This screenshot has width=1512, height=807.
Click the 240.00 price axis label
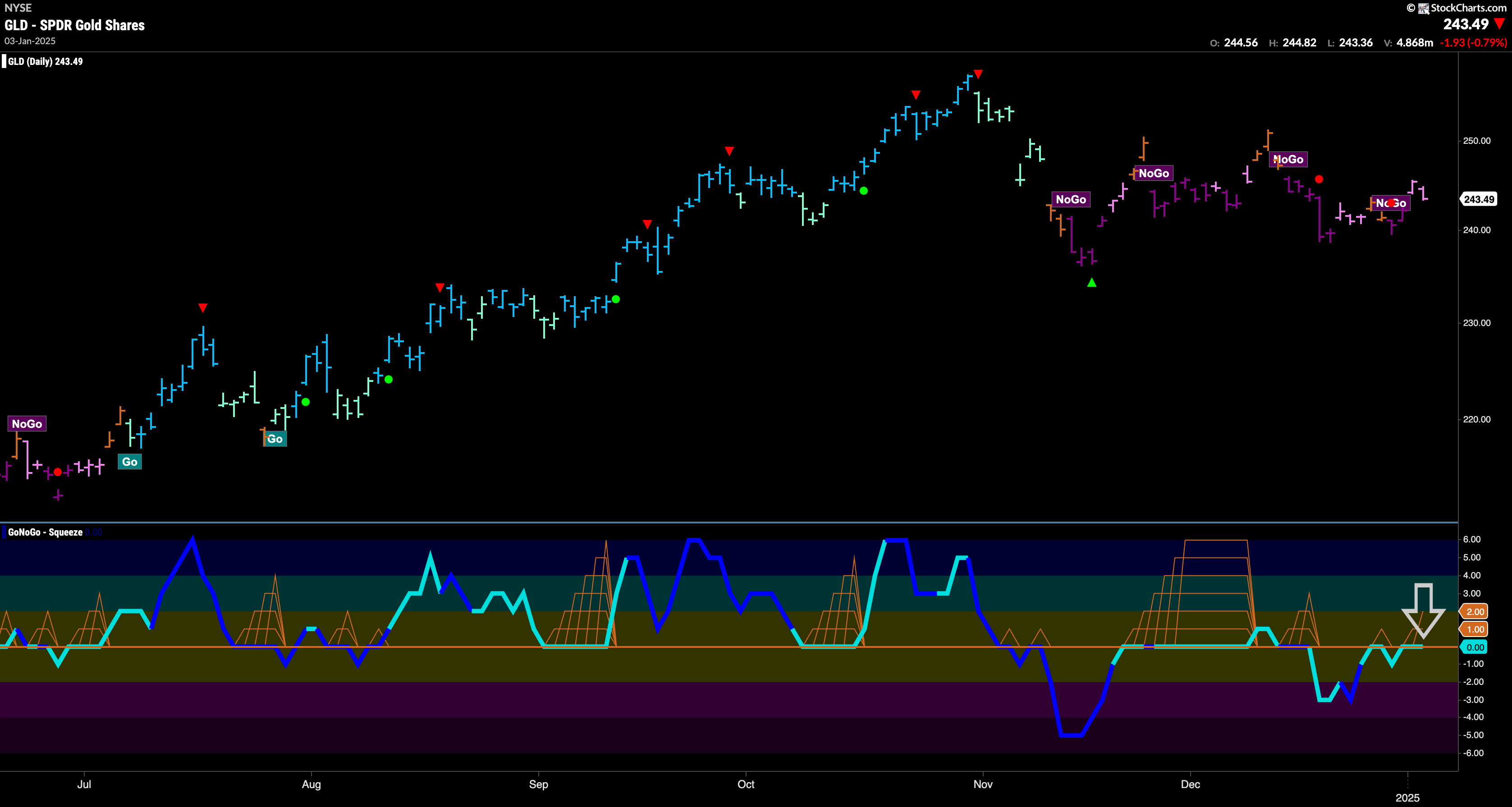1476,230
